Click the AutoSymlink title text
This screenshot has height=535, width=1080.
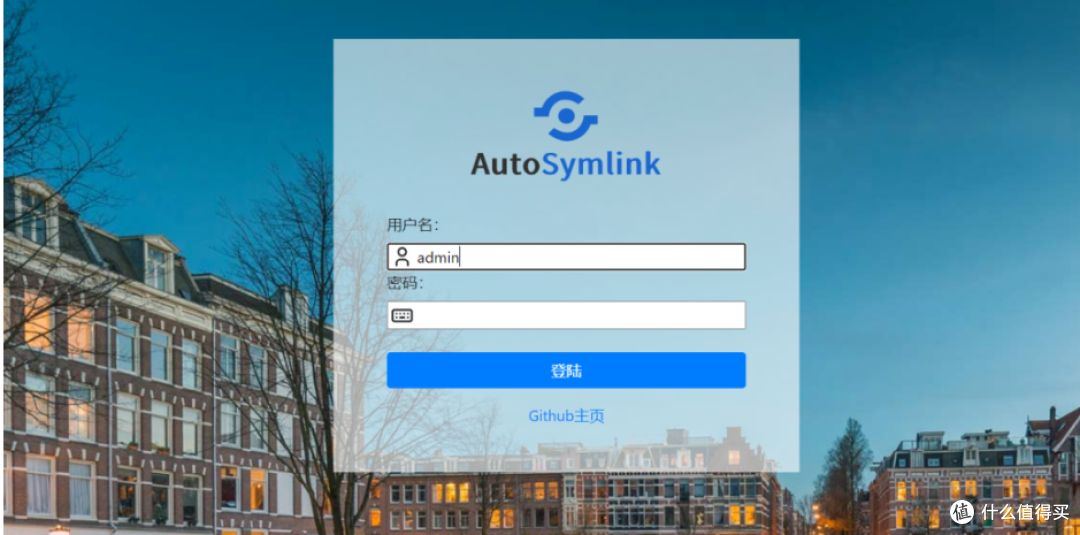pos(565,165)
